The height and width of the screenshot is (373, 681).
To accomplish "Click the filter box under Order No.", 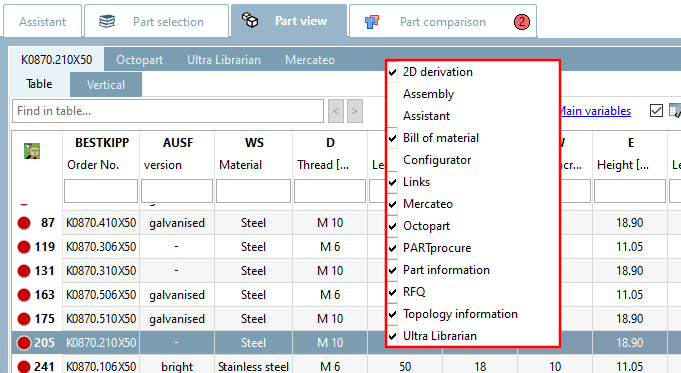I will (101, 191).
